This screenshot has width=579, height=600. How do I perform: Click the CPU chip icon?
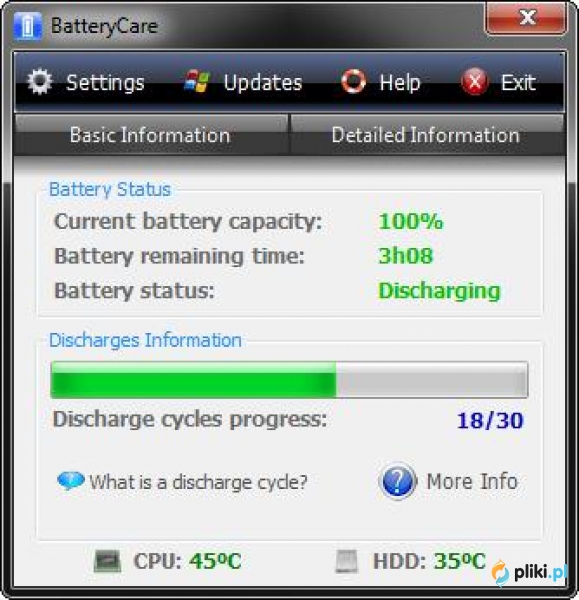pyautogui.click(x=108, y=561)
